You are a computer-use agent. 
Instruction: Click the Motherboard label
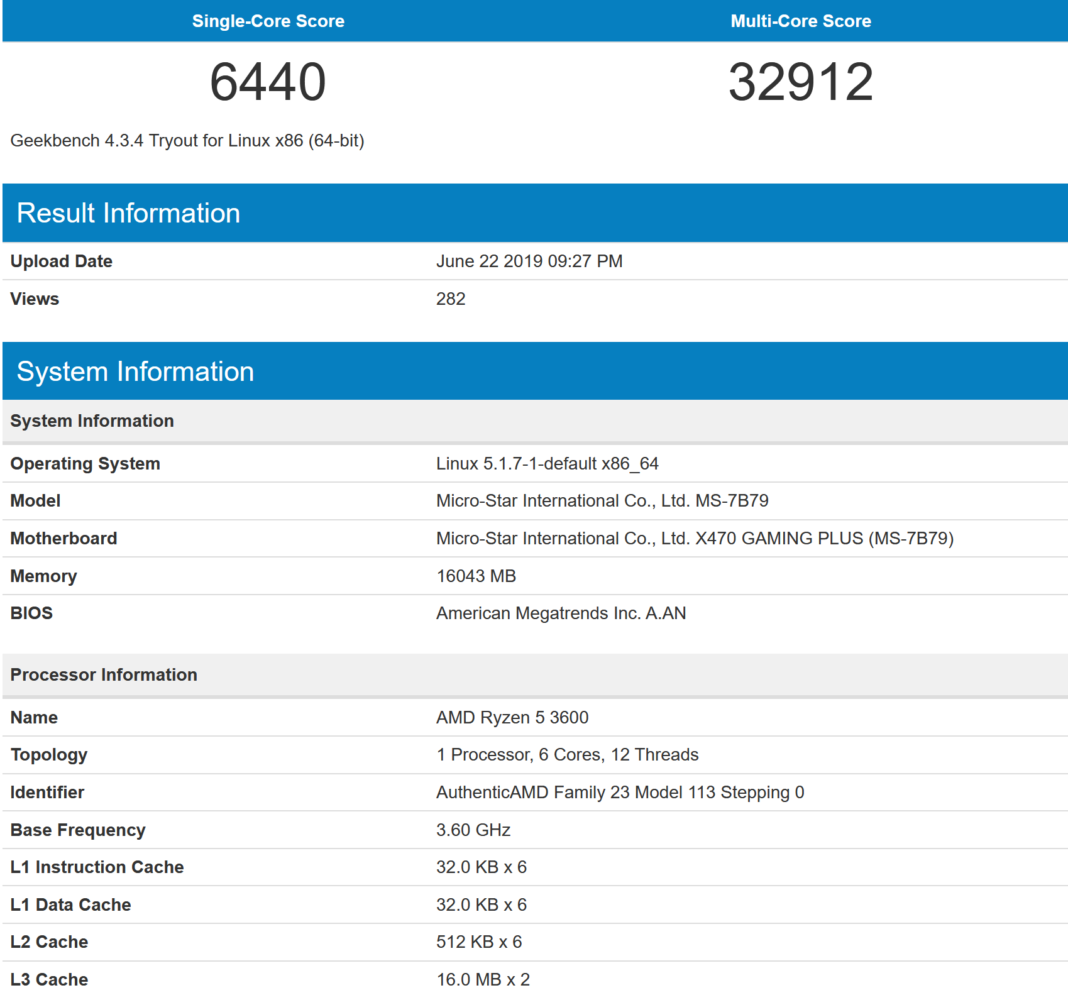(x=63, y=538)
